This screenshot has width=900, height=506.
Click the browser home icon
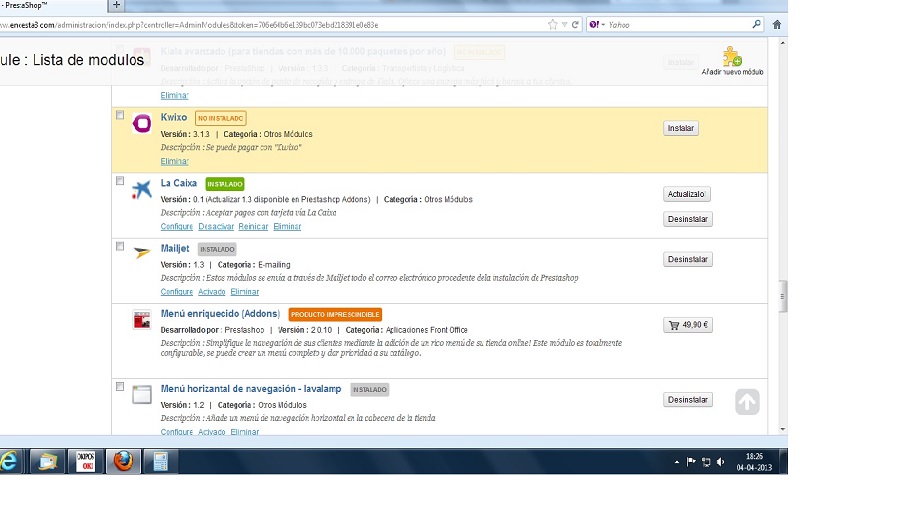click(777, 25)
